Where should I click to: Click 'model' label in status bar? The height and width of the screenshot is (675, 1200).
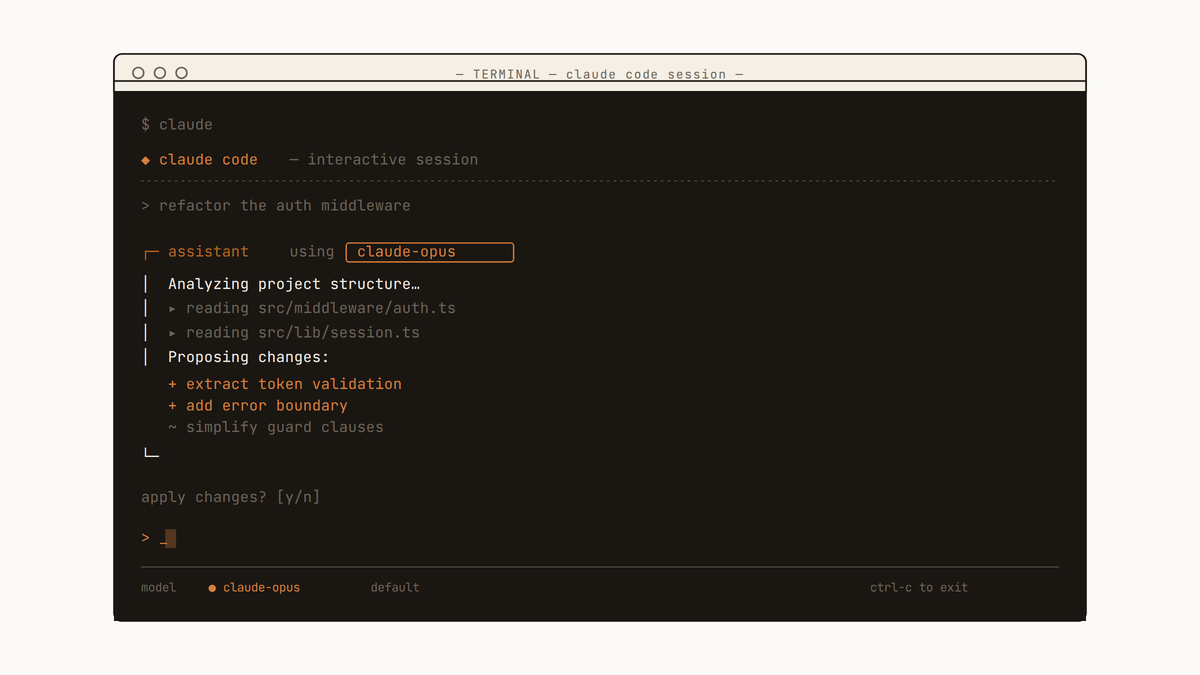[158, 588]
